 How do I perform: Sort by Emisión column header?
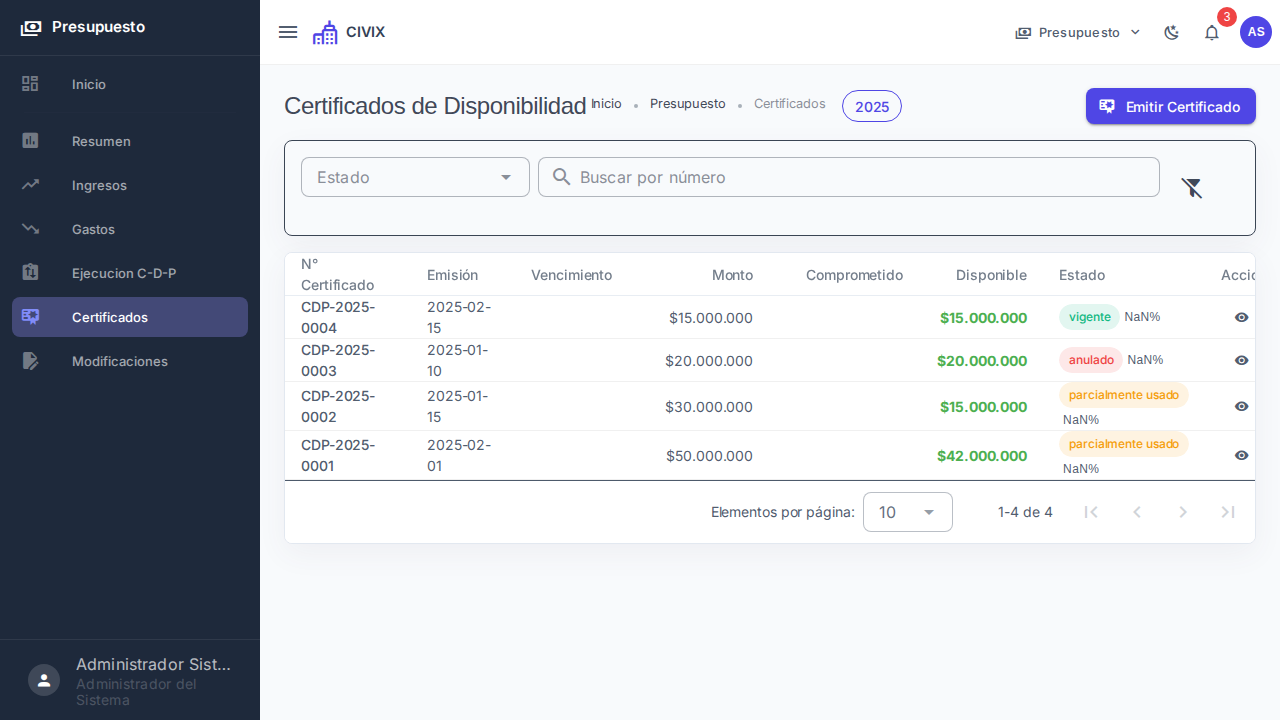pyautogui.click(x=453, y=275)
